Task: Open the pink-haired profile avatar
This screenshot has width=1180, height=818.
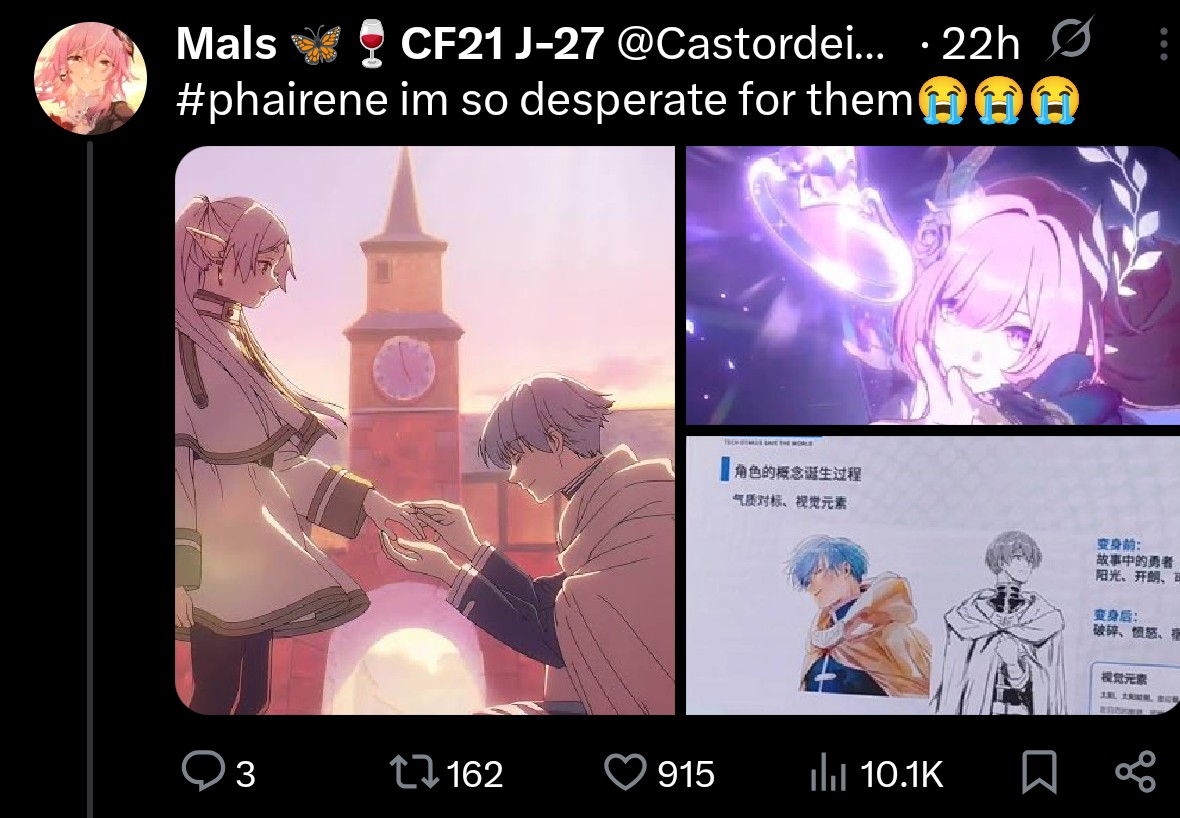Action: click(90, 78)
